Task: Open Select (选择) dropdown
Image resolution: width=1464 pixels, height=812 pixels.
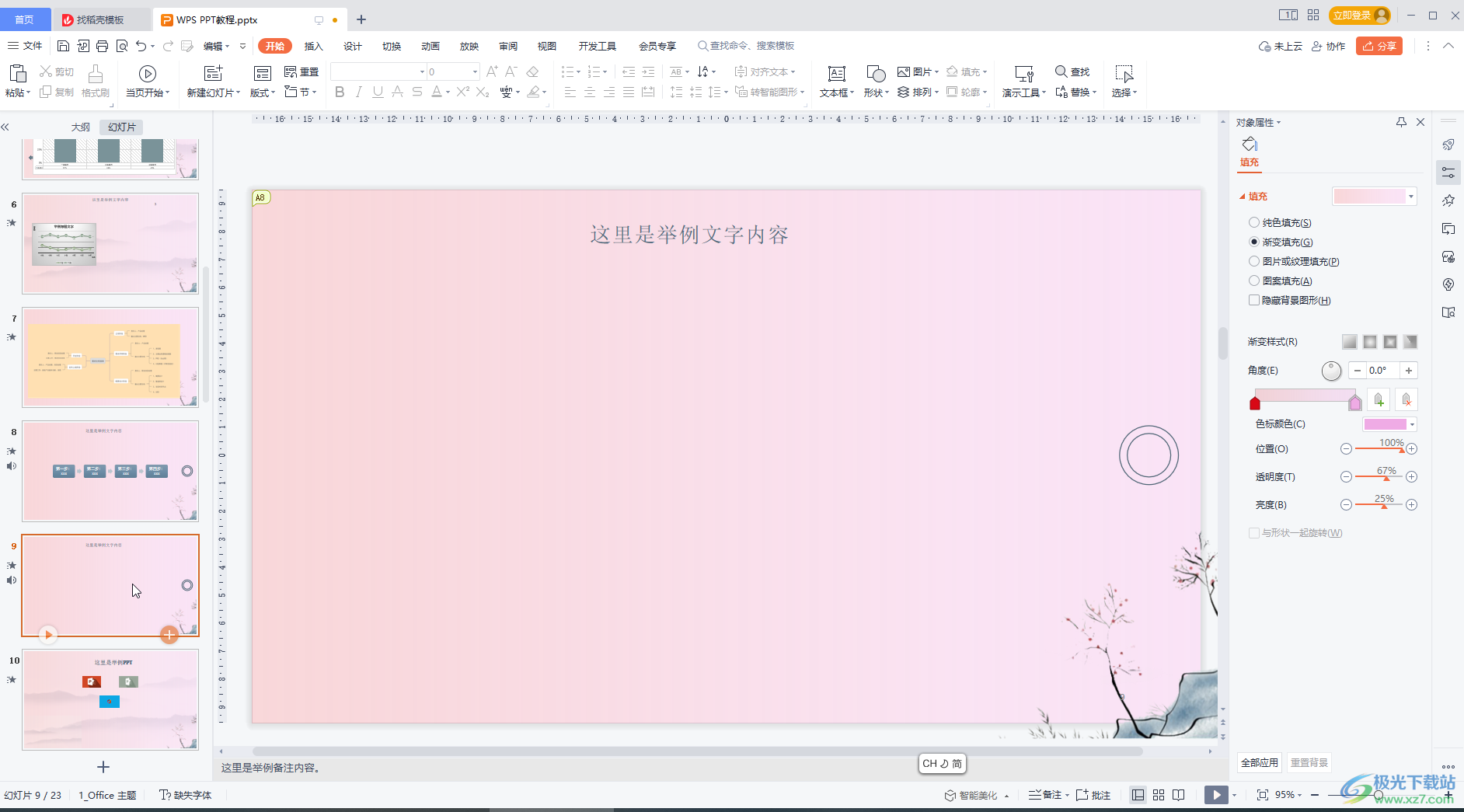Action: tap(1124, 92)
